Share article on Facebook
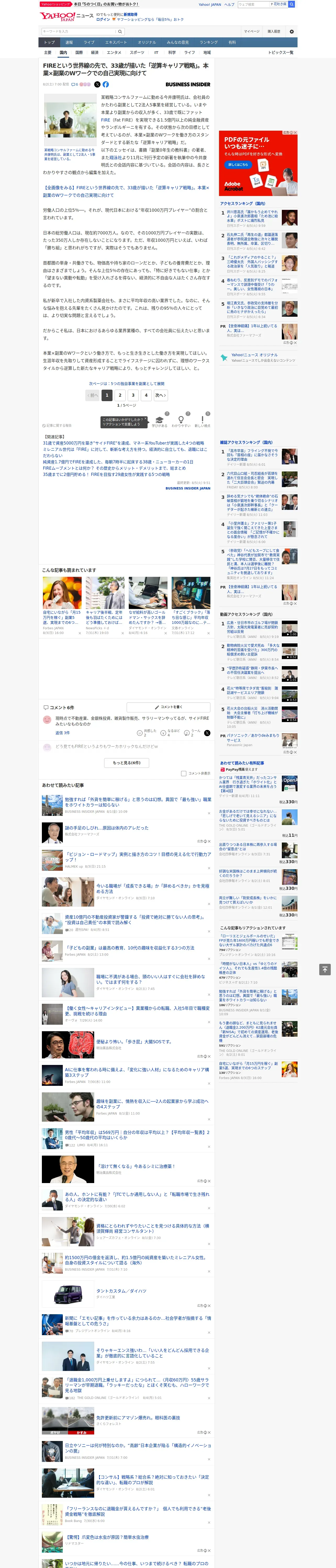Image resolution: width=336 pixels, height=1568 pixels. [105, 85]
